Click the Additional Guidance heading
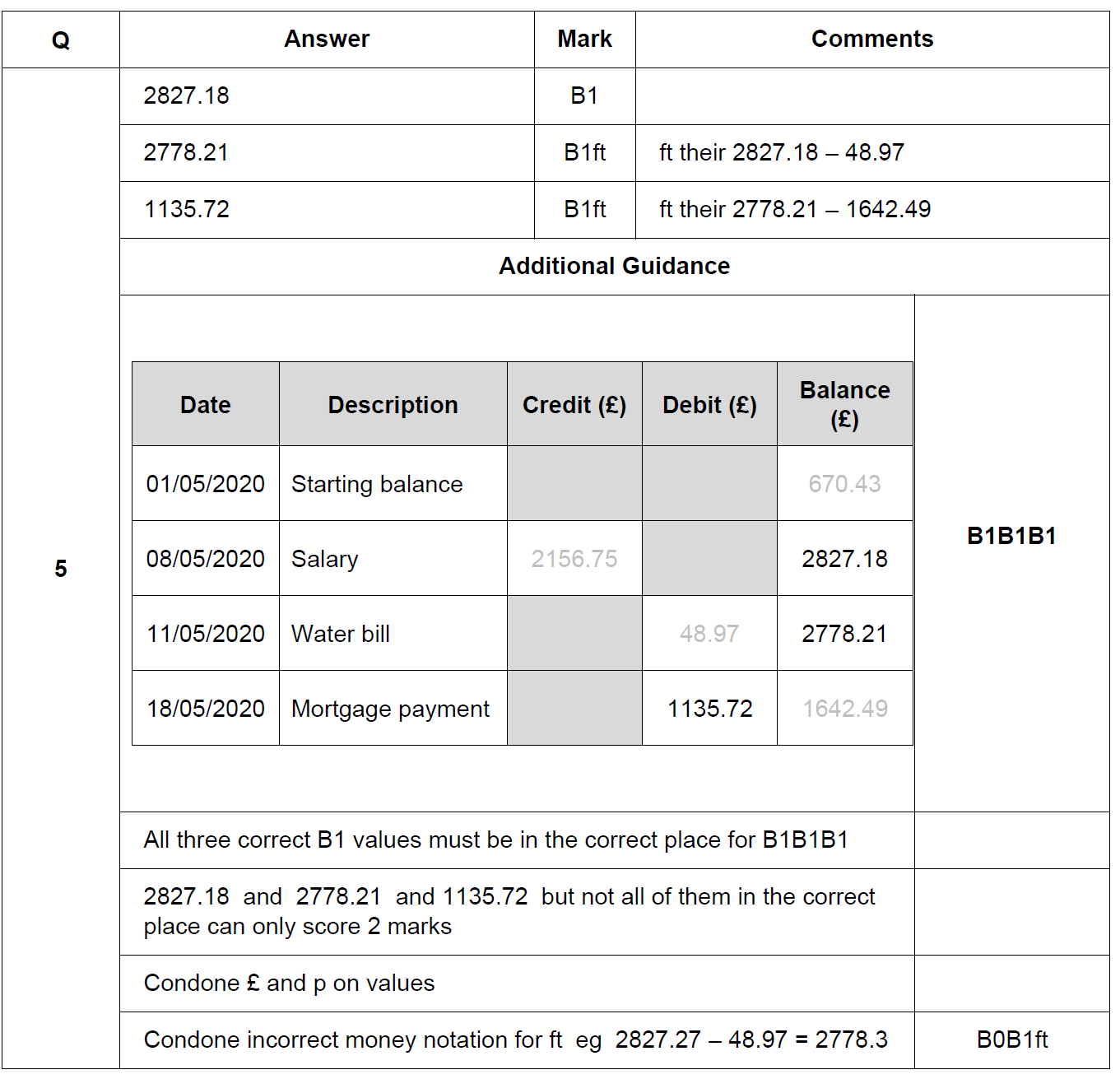 [x=614, y=267]
